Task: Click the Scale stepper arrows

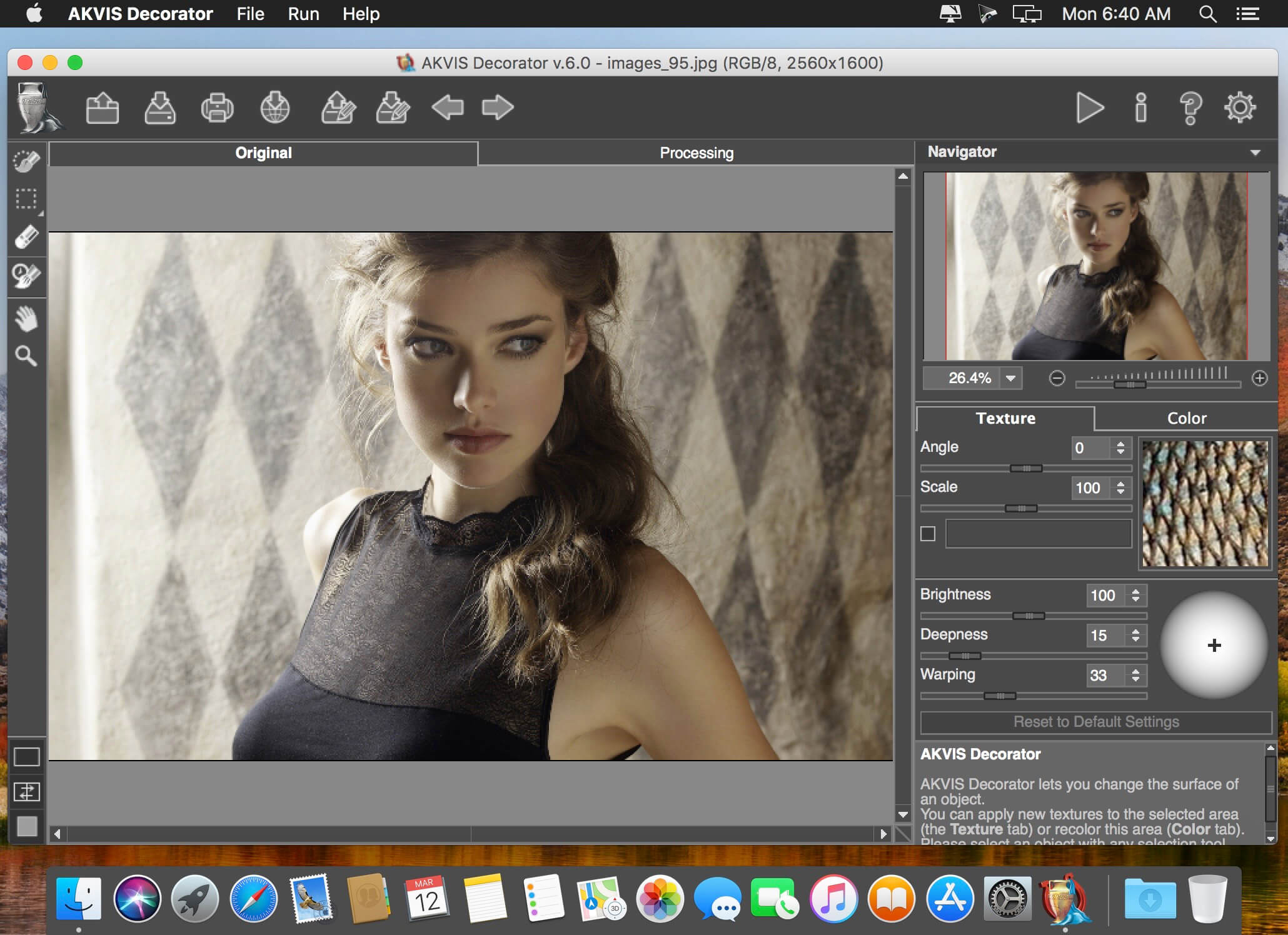Action: pyautogui.click(x=1120, y=488)
